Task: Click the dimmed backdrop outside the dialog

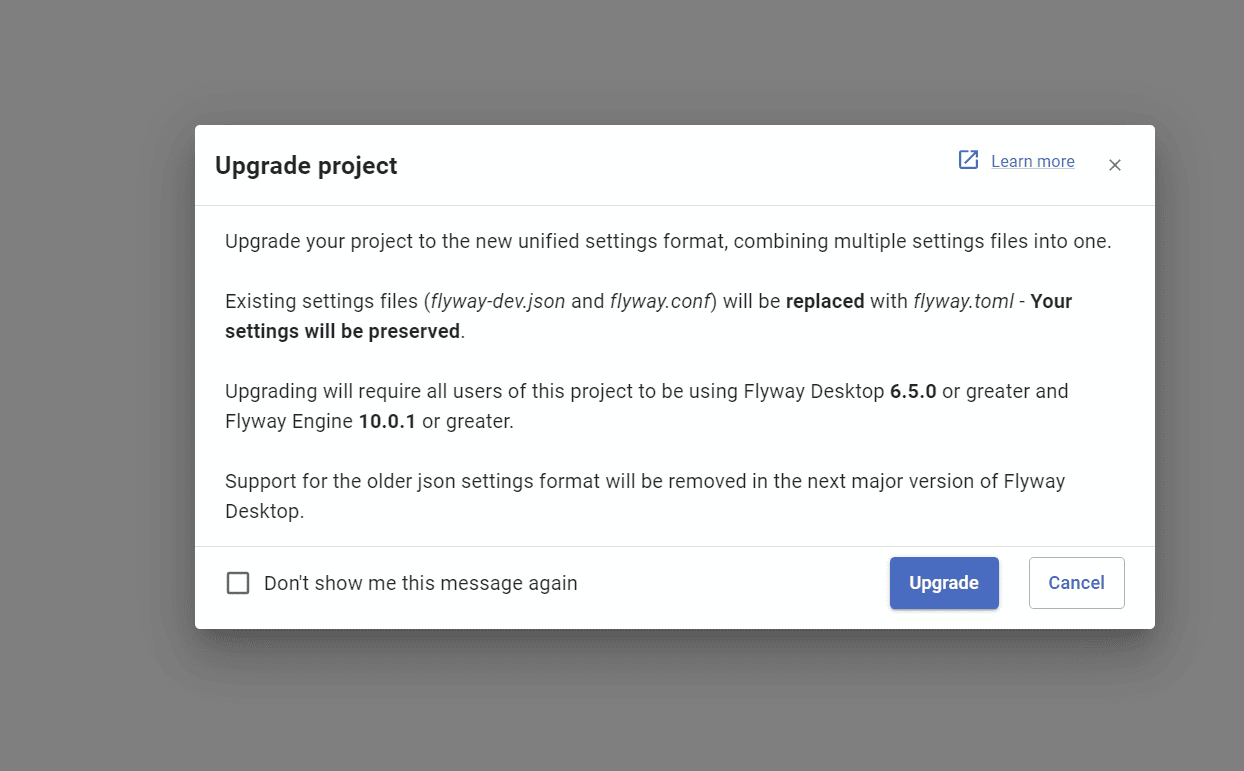Action: pyautogui.click(x=90, y=400)
